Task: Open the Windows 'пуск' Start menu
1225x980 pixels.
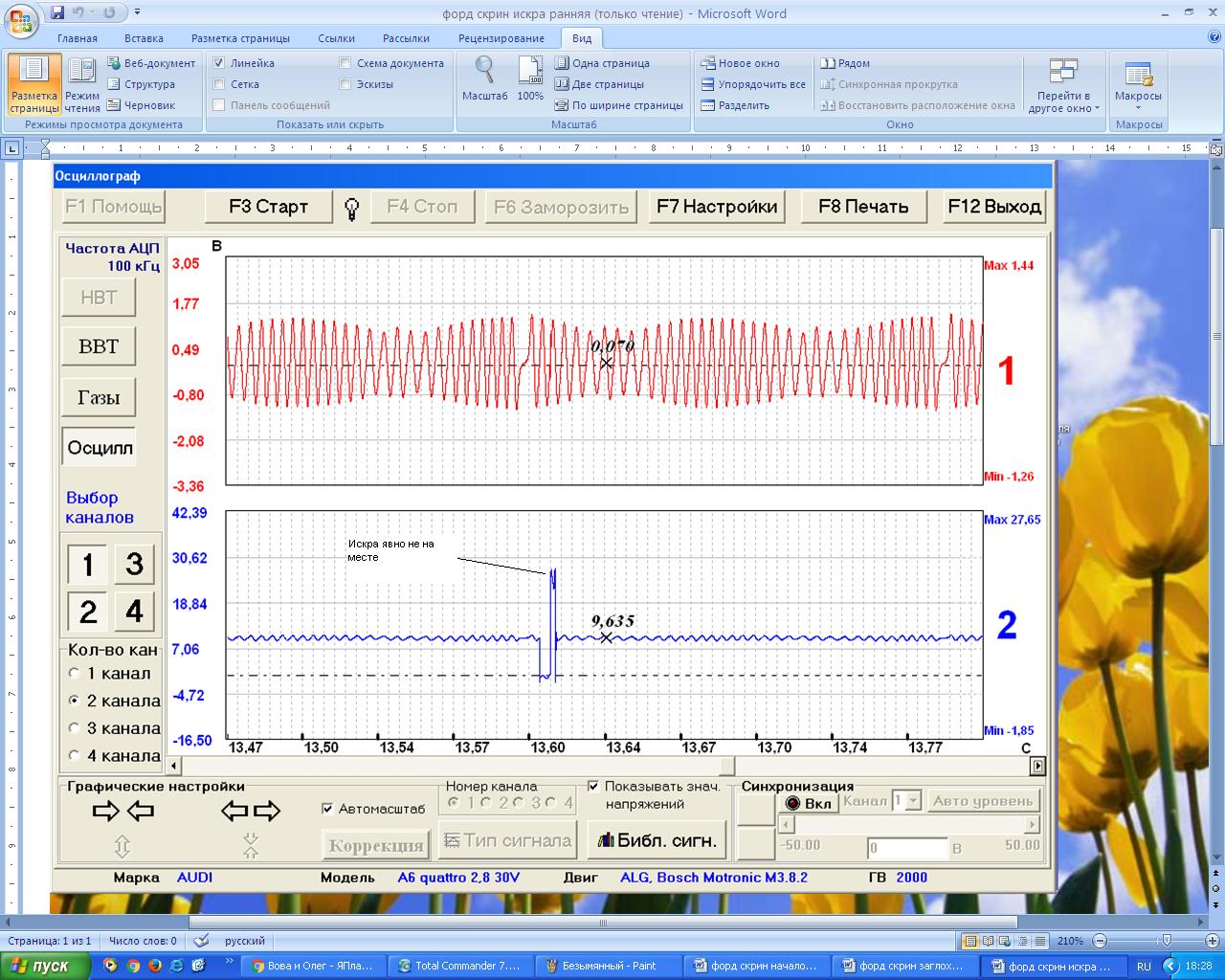Action: 46,966
